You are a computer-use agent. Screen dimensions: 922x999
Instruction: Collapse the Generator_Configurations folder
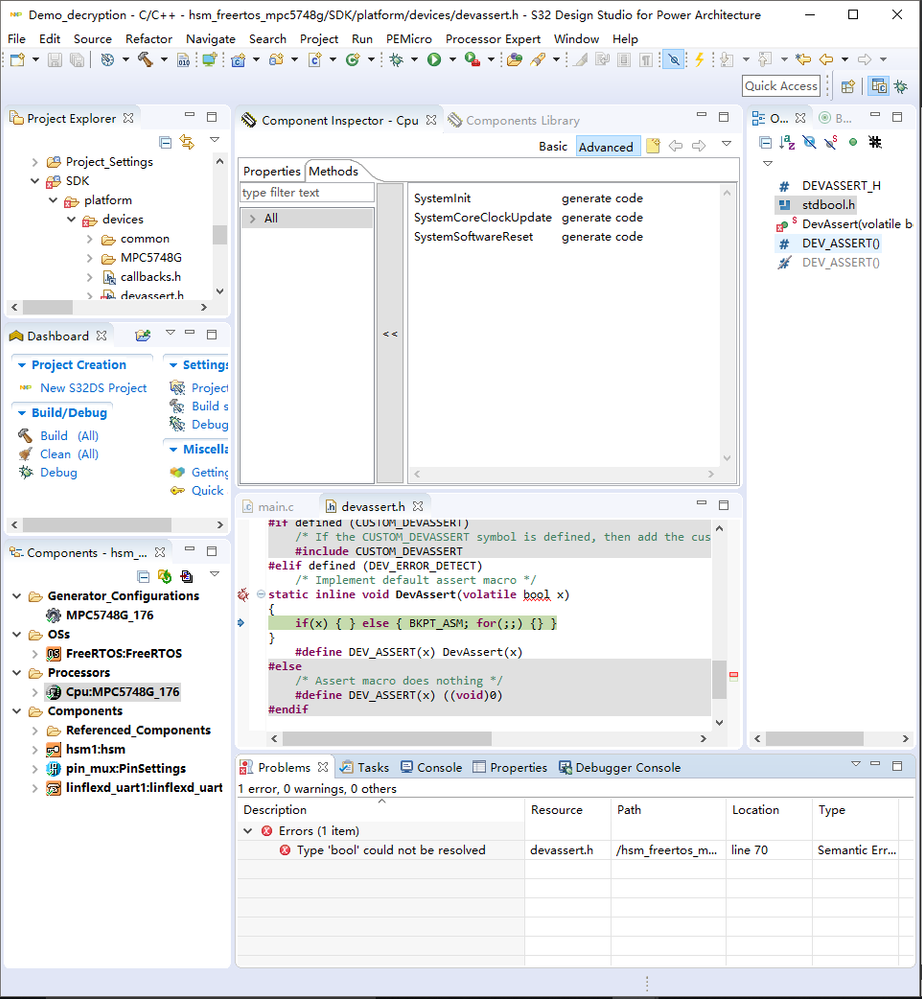coord(17,596)
